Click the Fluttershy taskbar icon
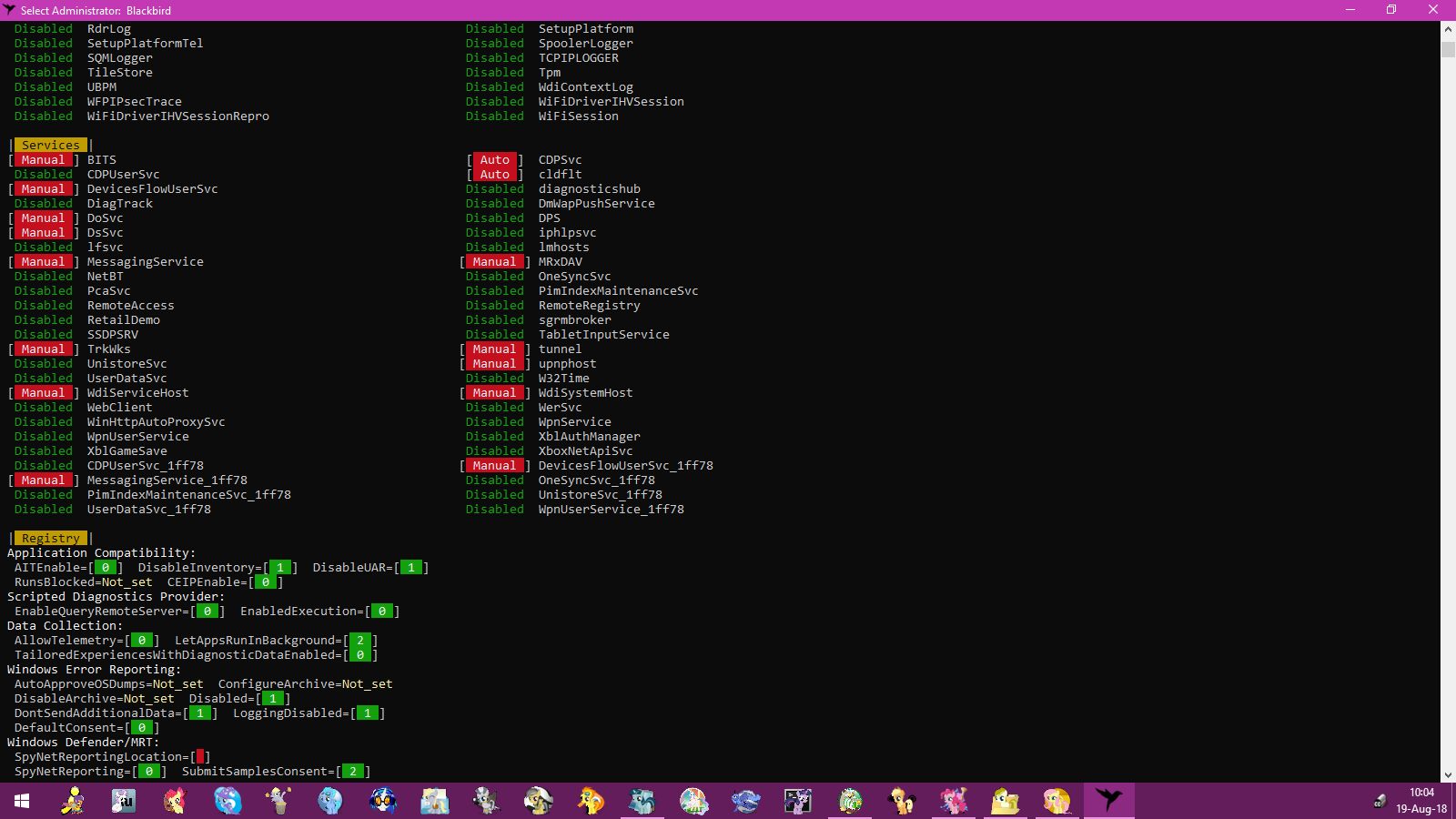This screenshot has width=1456, height=819. [1057, 801]
